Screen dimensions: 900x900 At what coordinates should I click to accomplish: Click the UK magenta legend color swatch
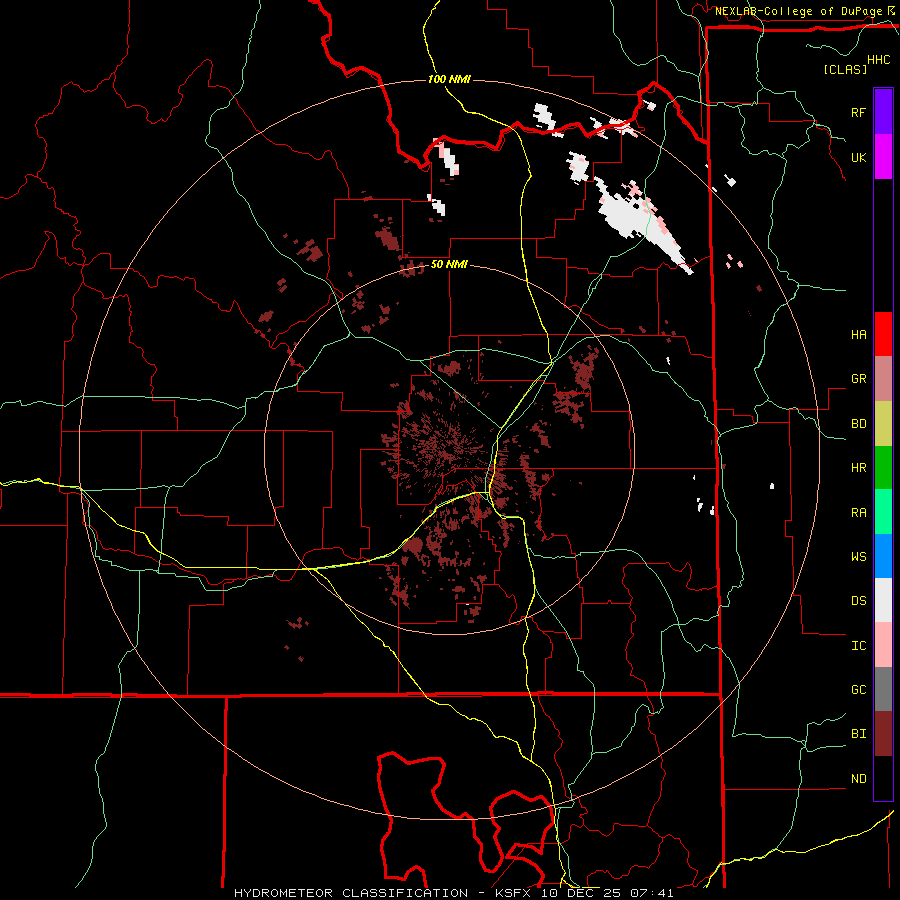(x=883, y=157)
